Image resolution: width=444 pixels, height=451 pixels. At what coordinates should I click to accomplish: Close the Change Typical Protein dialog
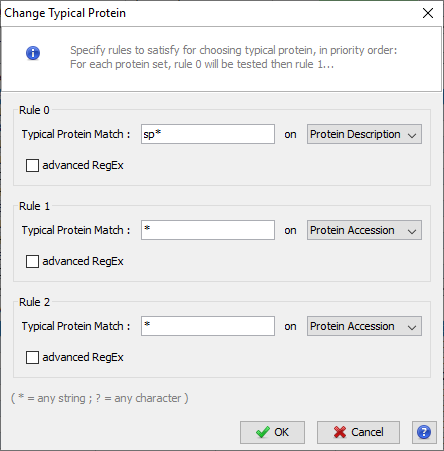click(x=428, y=13)
